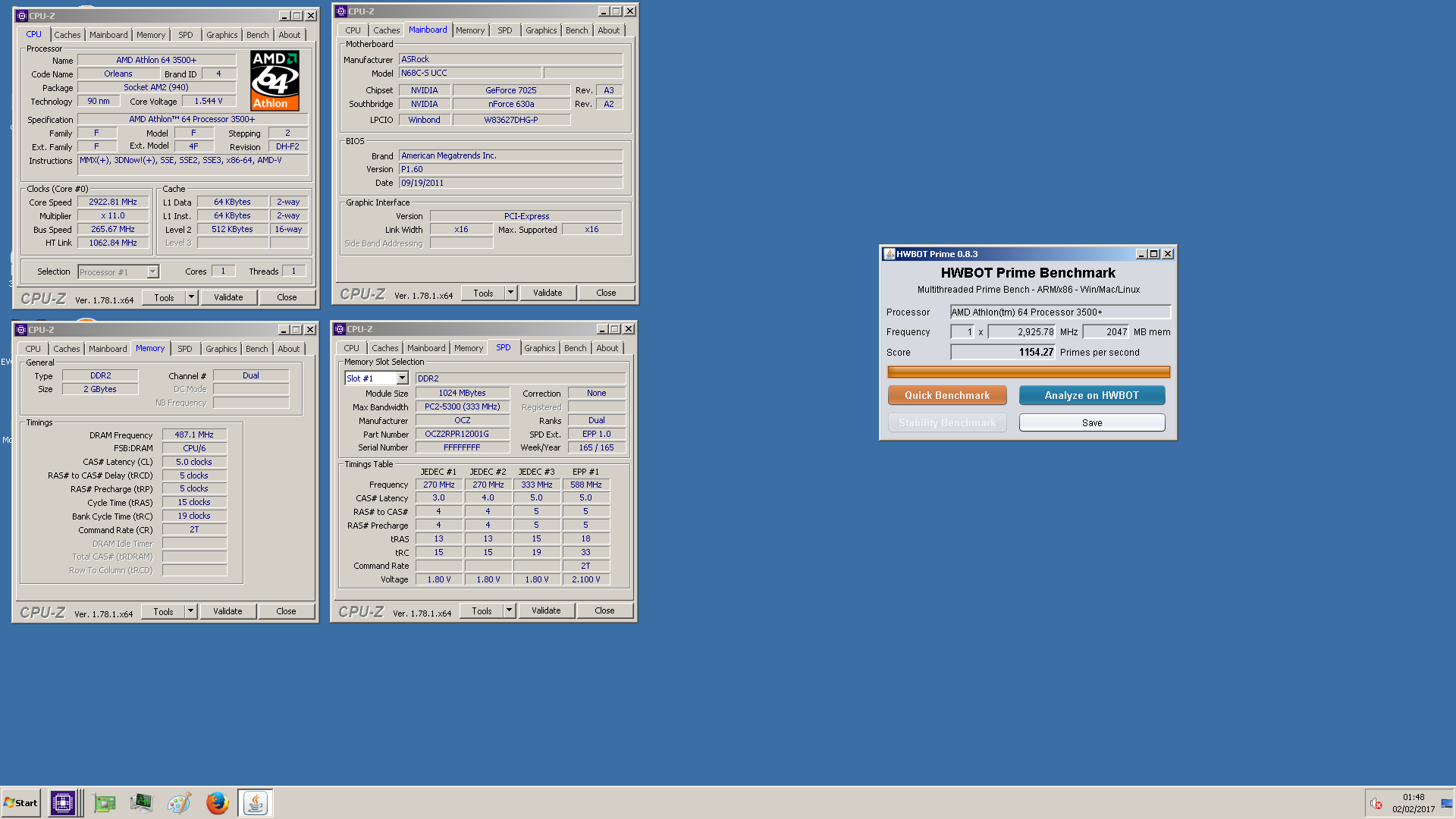1456x819 pixels.
Task: Click Tools button in the Memory window
Action: [163, 611]
